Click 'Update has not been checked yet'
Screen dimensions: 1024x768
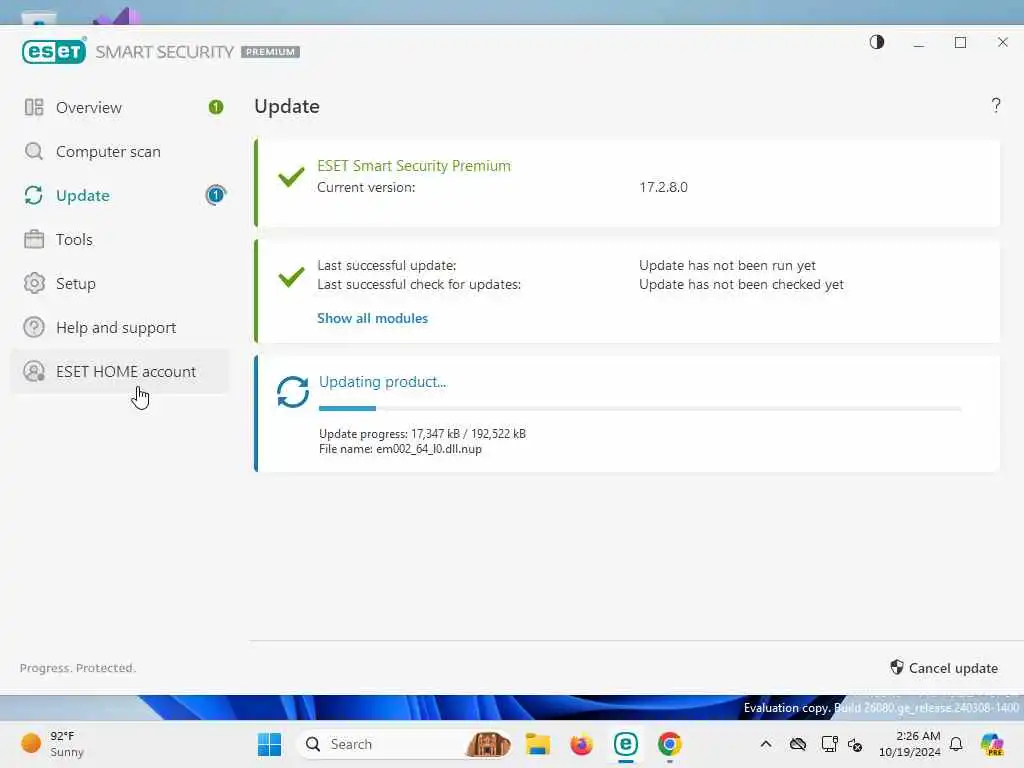[741, 285]
